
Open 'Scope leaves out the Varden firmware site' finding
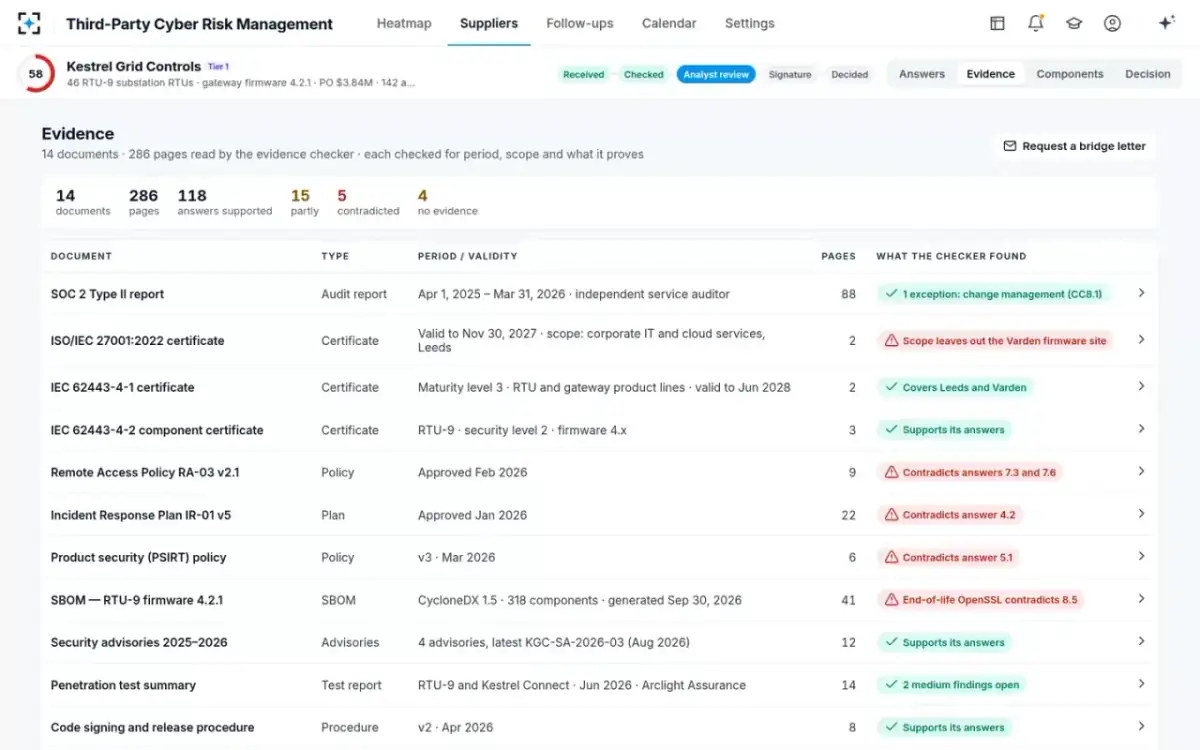click(x=995, y=341)
